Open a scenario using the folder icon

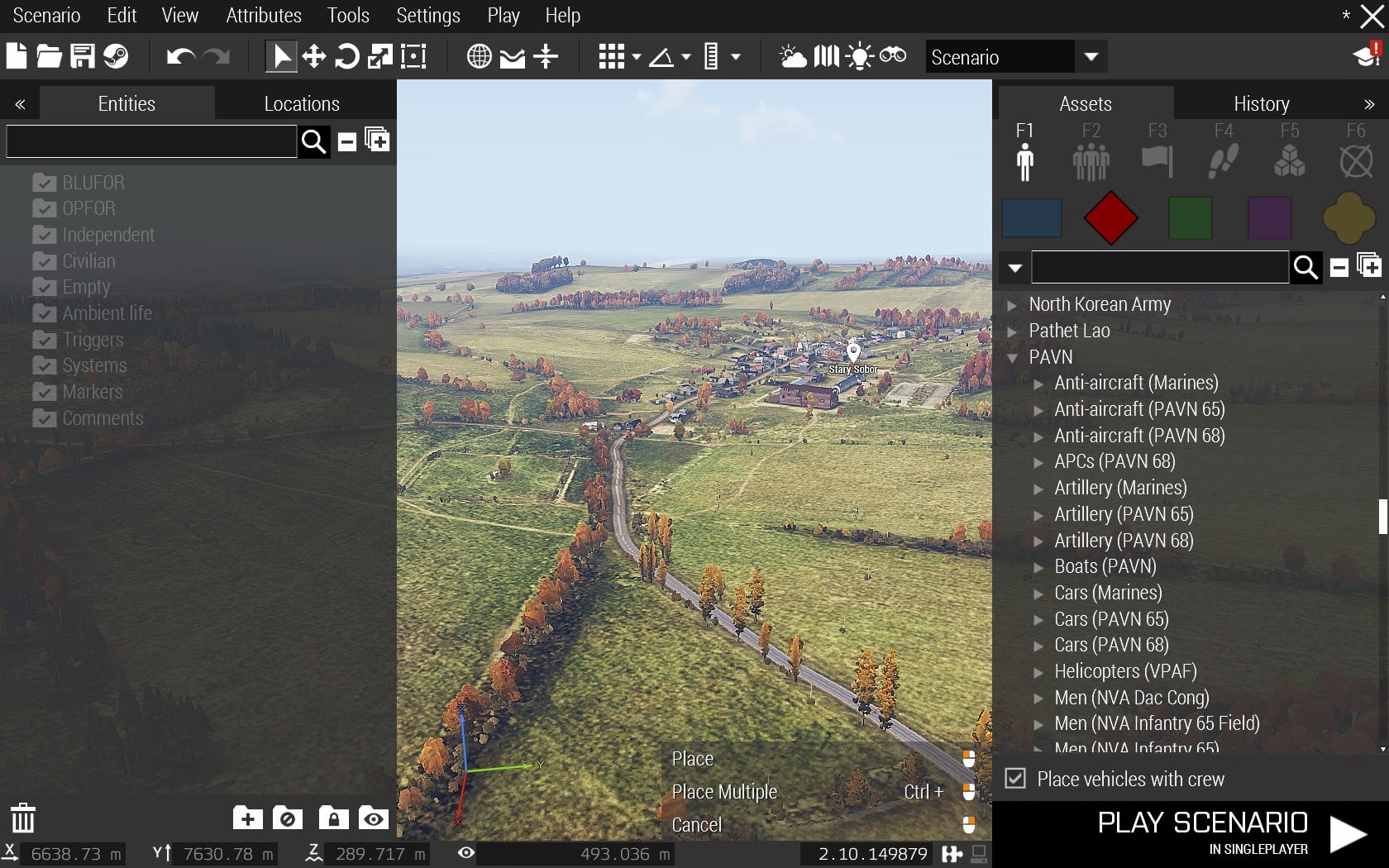49,56
